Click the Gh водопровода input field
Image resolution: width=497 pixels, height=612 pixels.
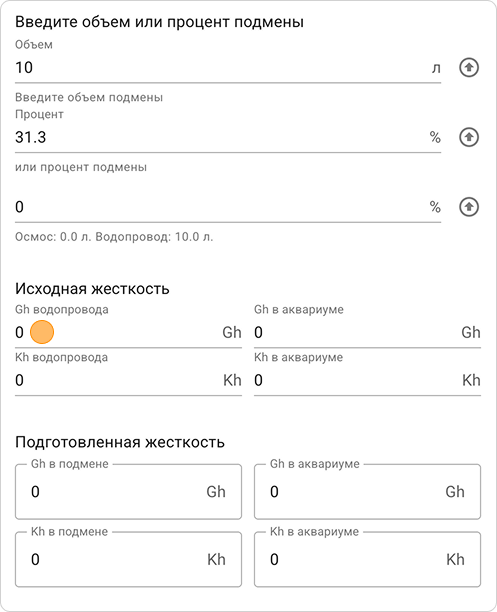click(x=128, y=333)
